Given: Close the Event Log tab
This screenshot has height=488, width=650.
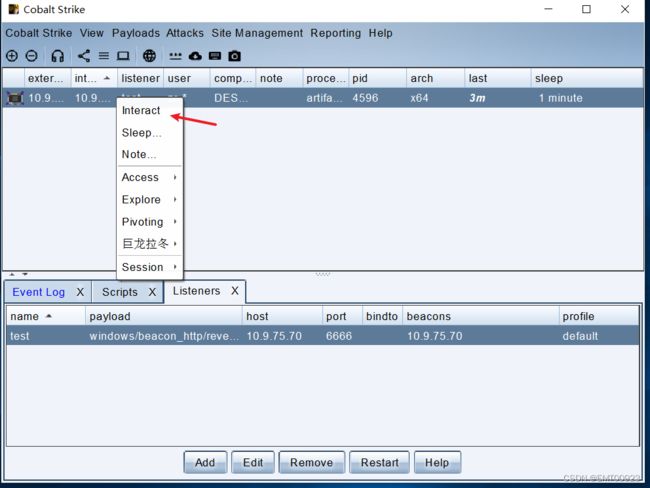Looking at the screenshot, I should 80,292.
